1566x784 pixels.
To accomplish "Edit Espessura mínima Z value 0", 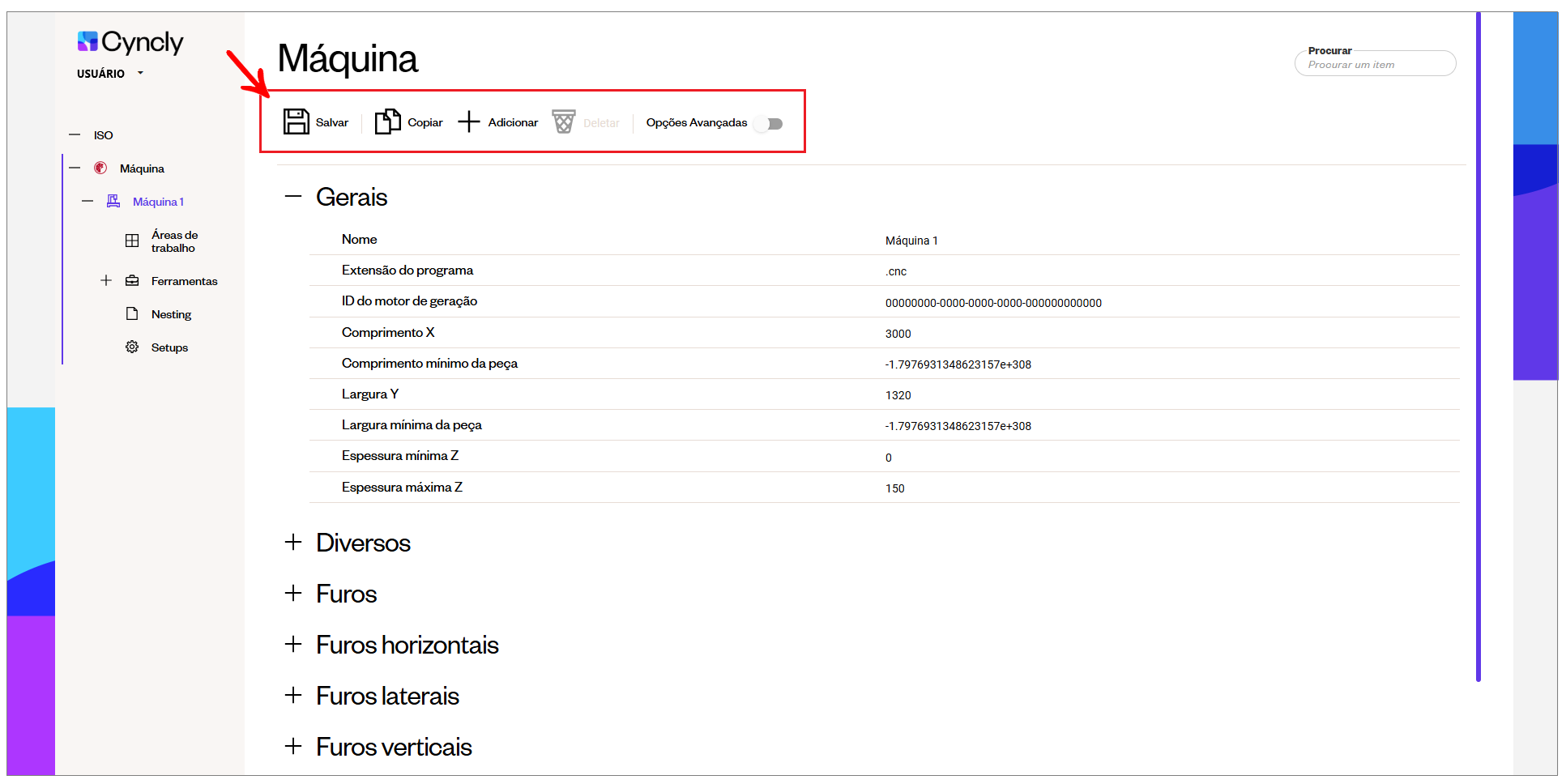I will pyautogui.click(x=889, y=458).
